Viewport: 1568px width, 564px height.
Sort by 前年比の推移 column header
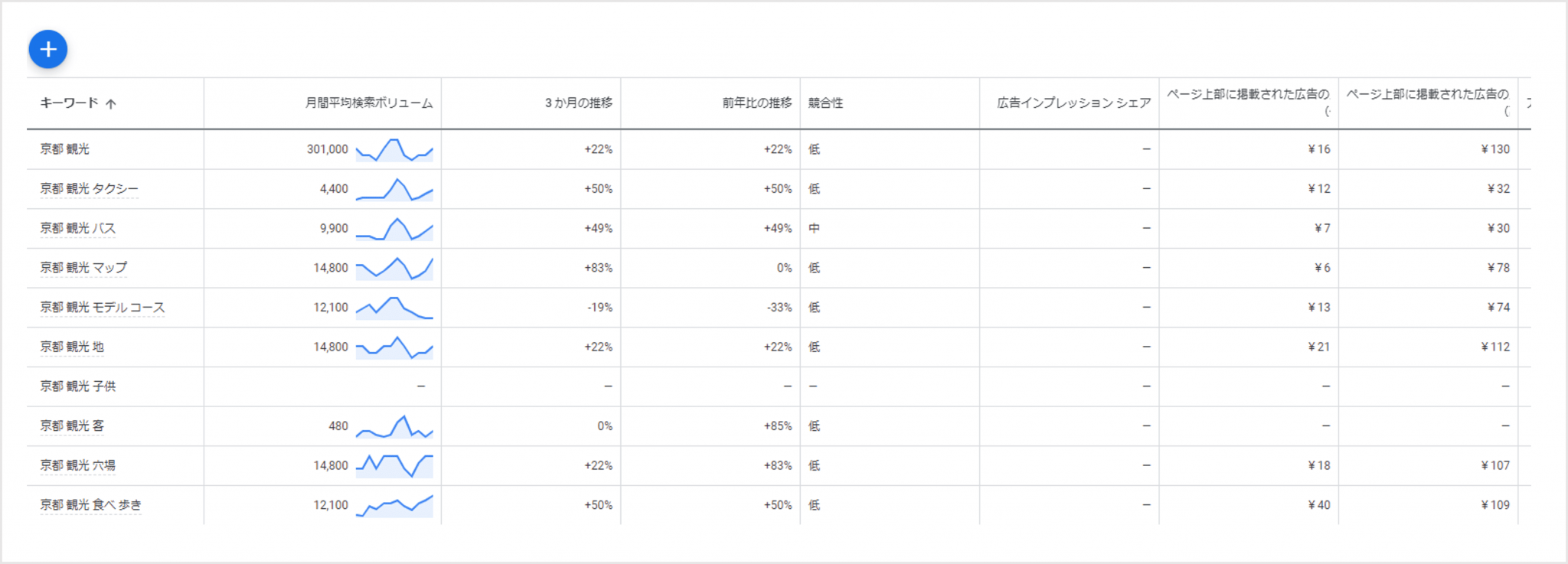[x=756, y=103]
